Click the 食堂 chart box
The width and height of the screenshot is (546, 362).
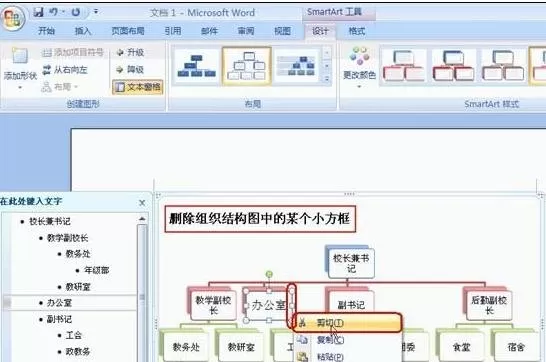tap(461, 347)
